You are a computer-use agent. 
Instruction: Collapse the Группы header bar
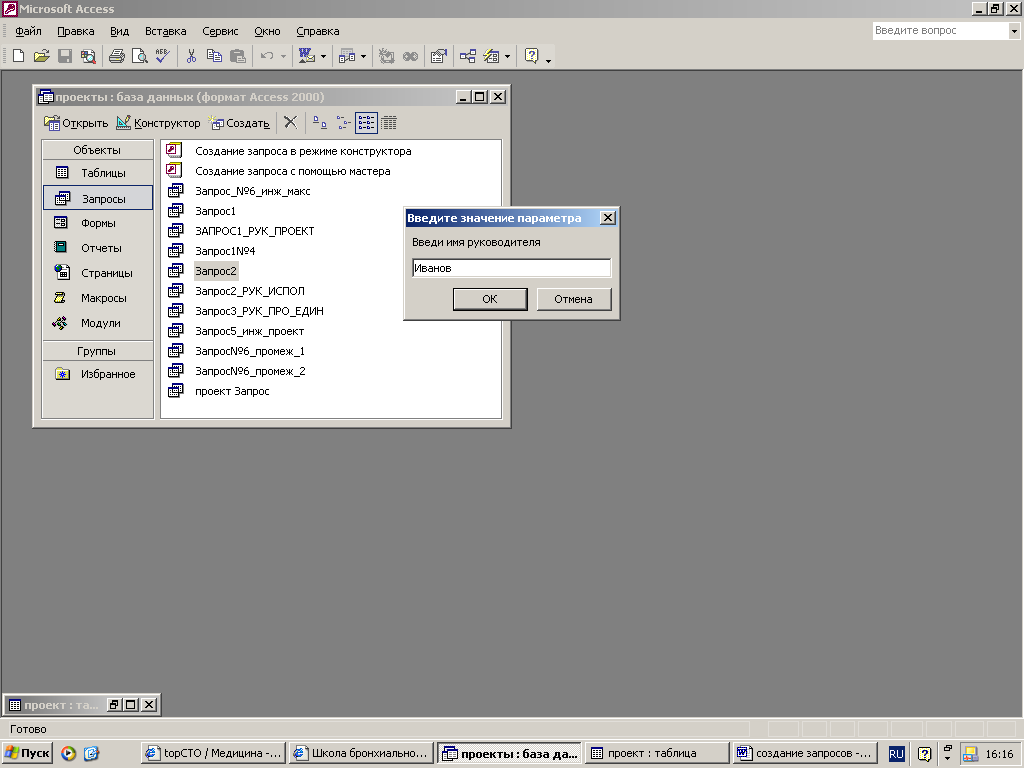97,351
